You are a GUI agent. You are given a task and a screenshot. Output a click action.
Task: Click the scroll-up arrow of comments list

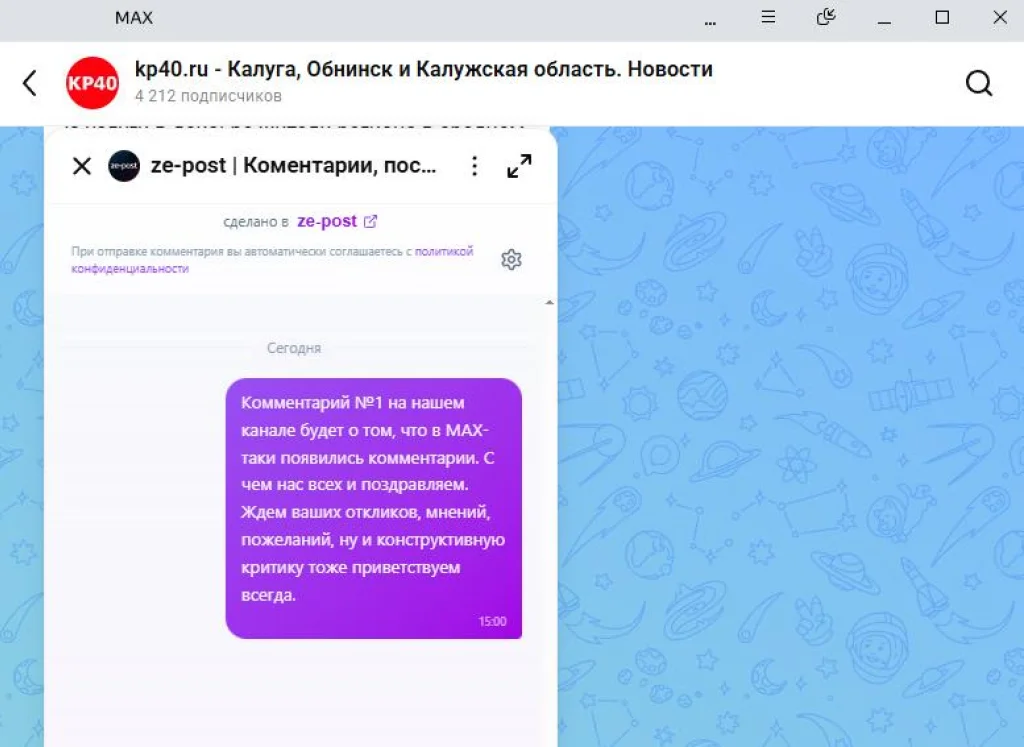(x=549, y=302)
